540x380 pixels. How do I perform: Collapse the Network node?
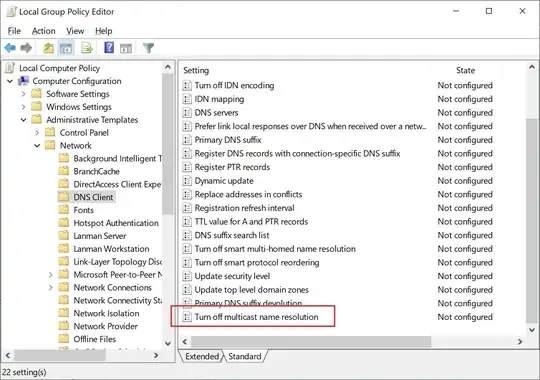(x=37, y=146)
